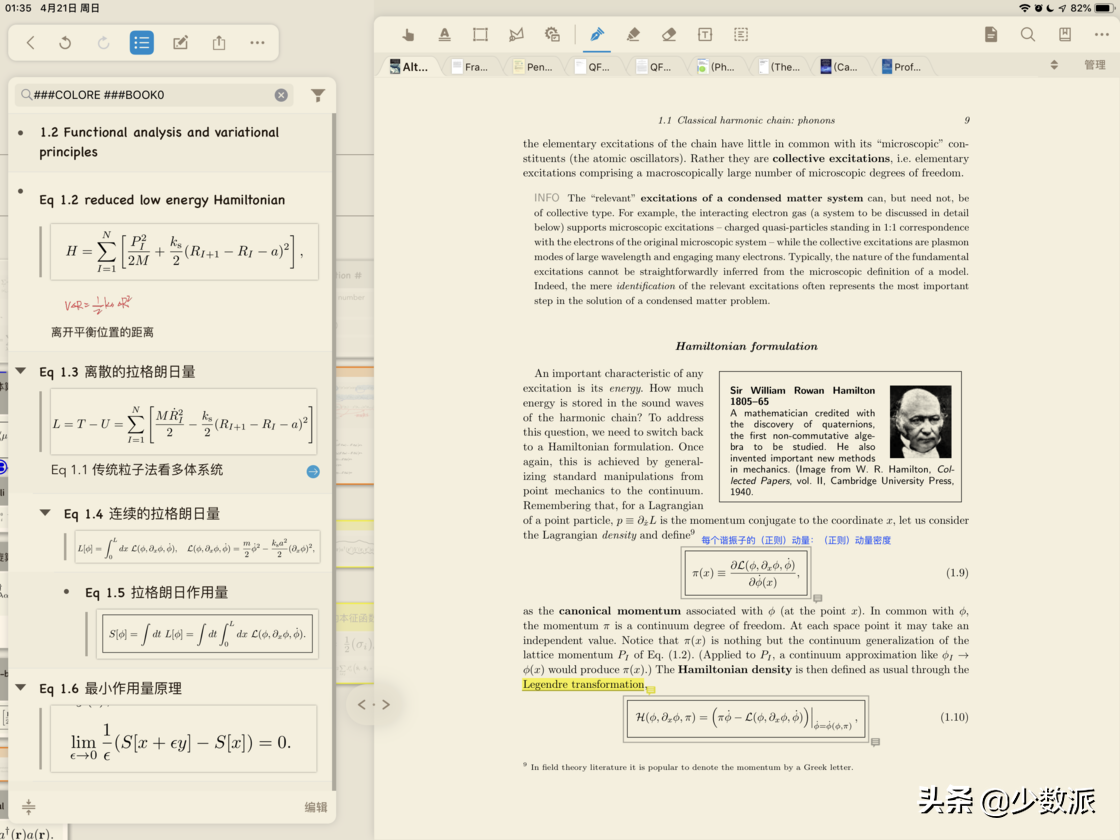Select Eq 1.2 reduced low energy Hamiltonian
1120x840 pixels.
click(162, 200)
